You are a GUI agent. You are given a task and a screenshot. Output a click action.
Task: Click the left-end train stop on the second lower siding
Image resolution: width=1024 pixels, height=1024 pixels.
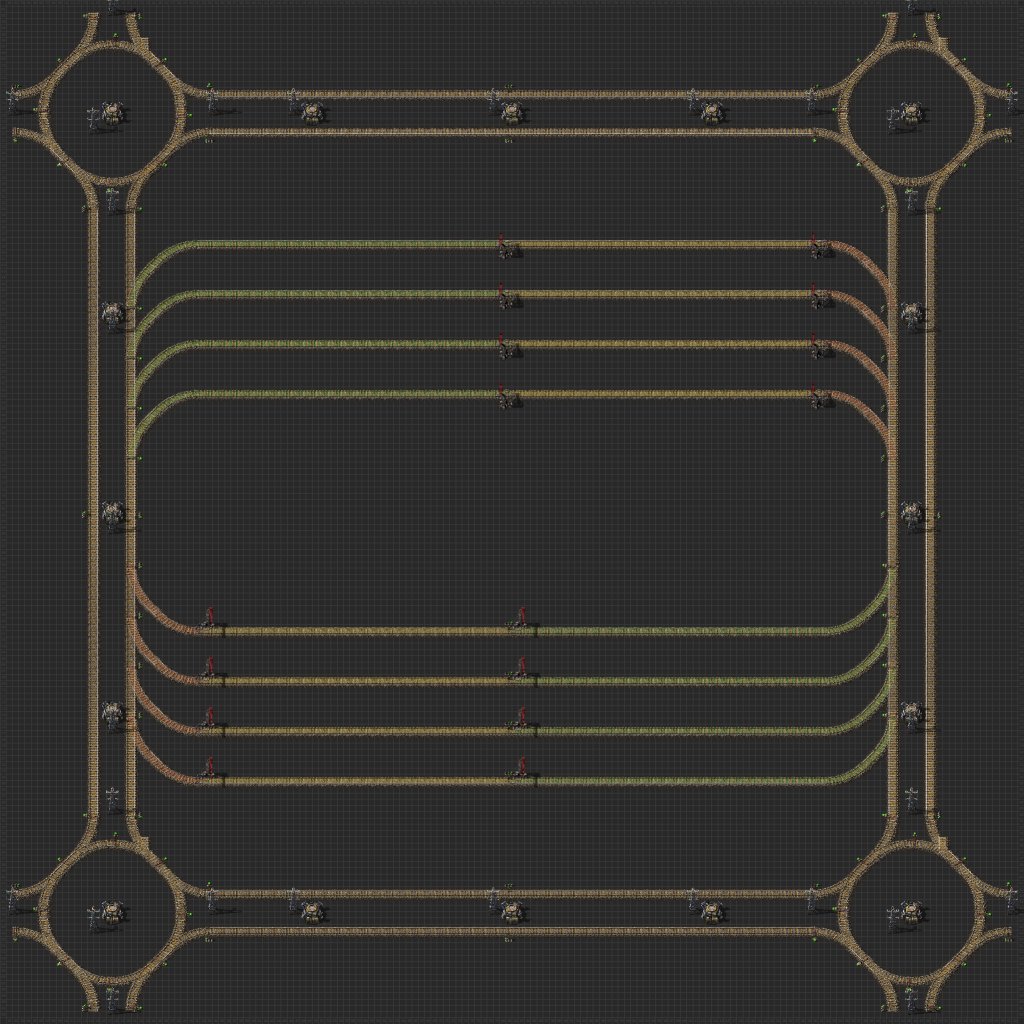(209, 668)
